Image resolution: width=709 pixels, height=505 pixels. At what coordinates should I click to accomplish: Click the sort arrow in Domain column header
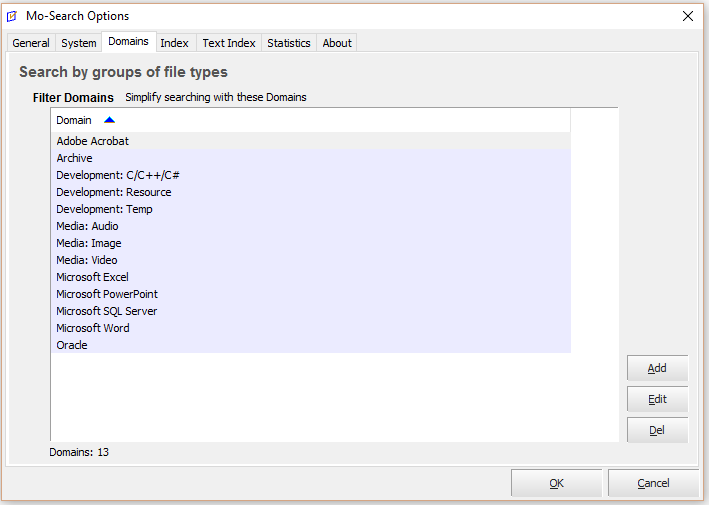109,120
